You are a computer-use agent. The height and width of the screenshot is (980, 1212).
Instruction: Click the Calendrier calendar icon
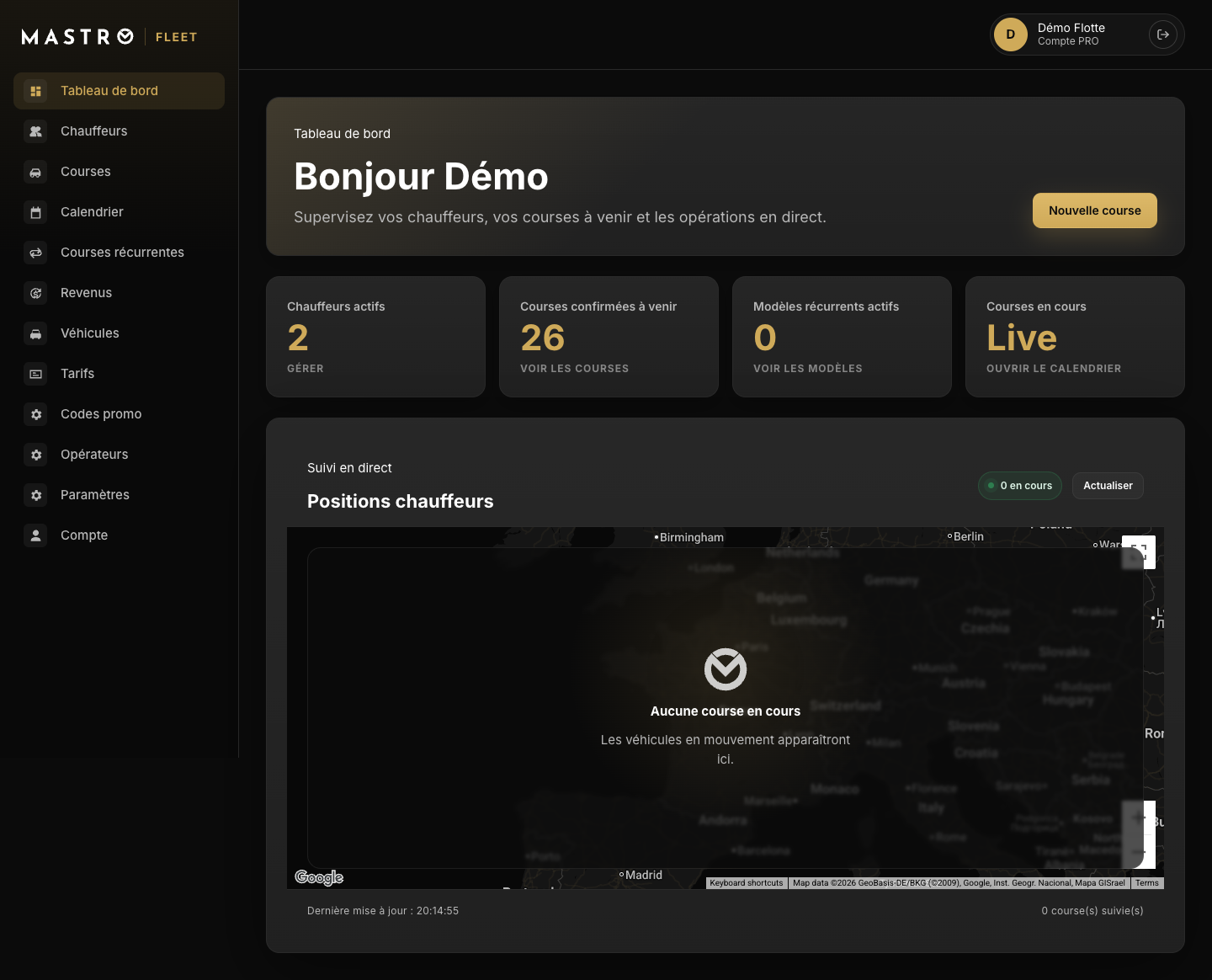[35, 212]
